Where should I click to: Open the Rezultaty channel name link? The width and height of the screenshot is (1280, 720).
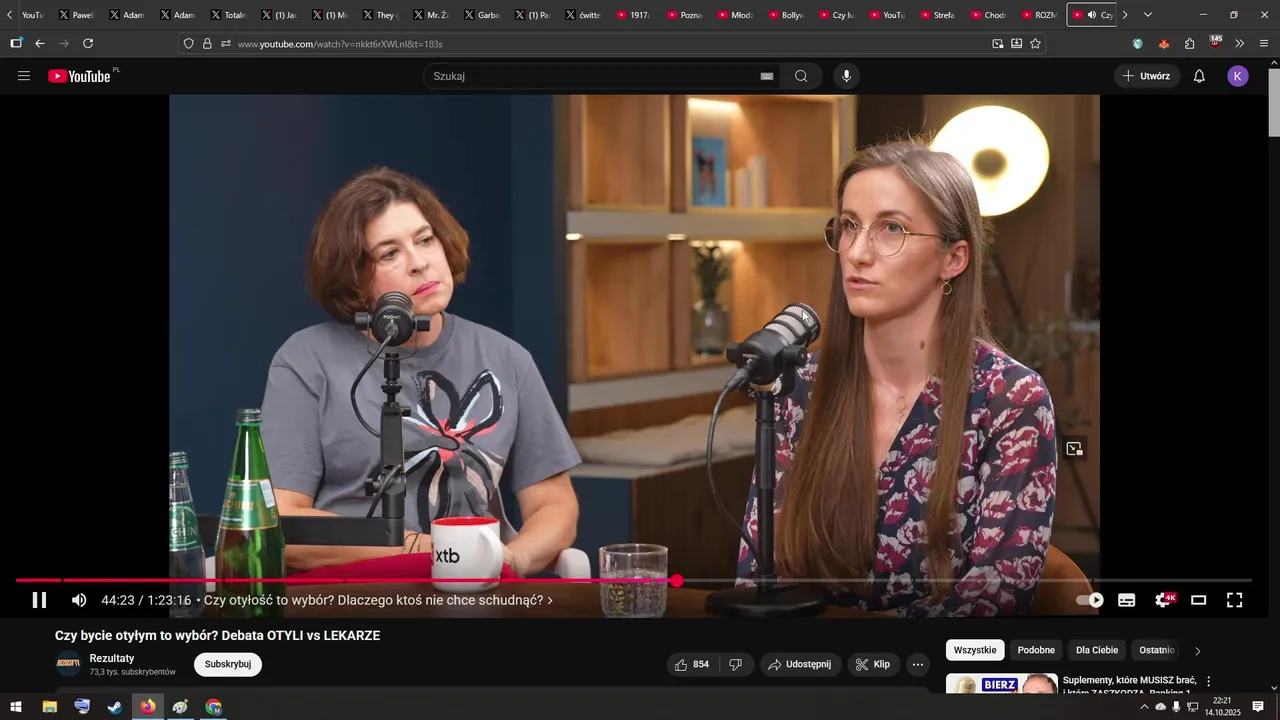click(112, 658)
